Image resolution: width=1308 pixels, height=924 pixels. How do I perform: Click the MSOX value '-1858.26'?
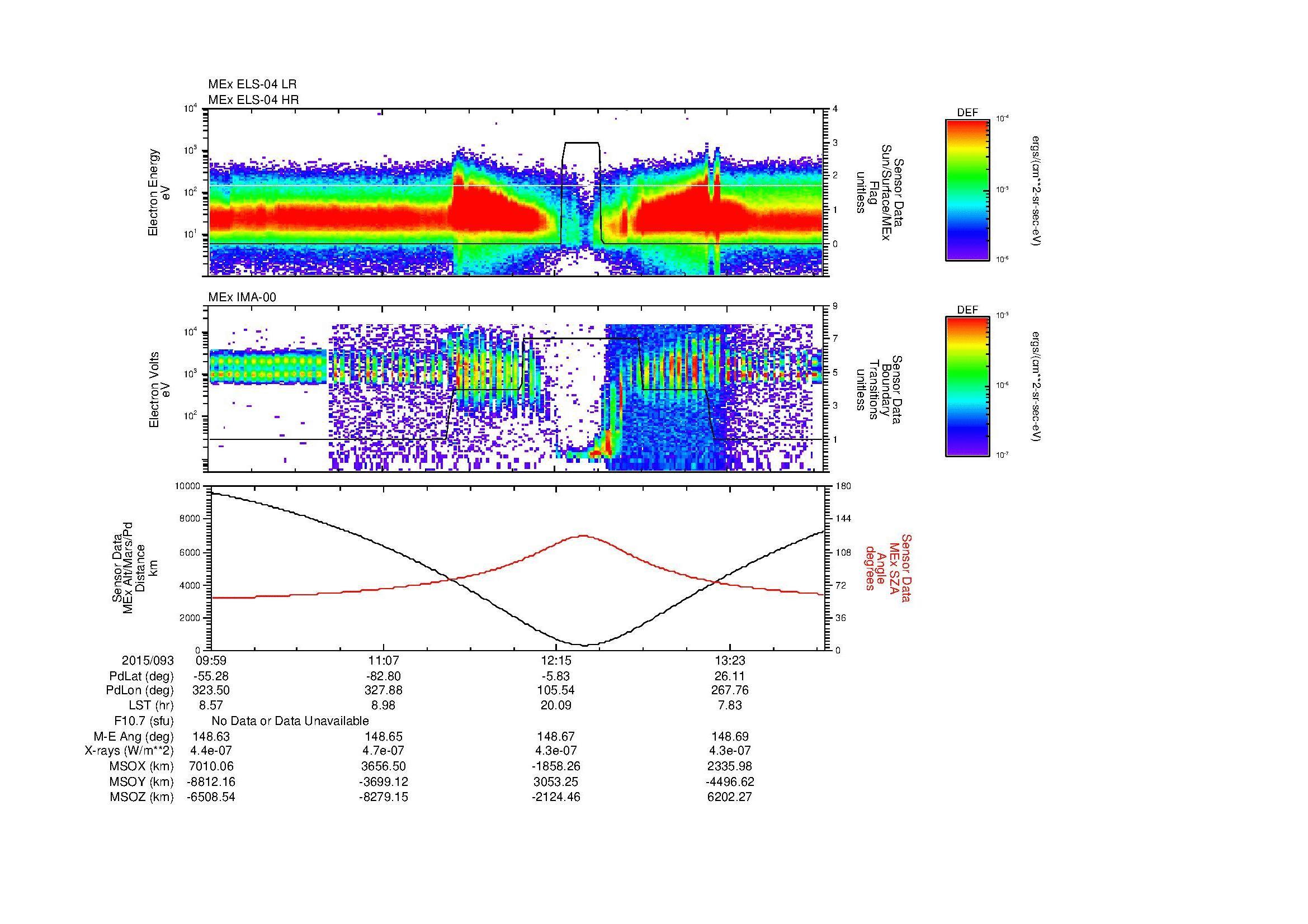coord(556,766)
